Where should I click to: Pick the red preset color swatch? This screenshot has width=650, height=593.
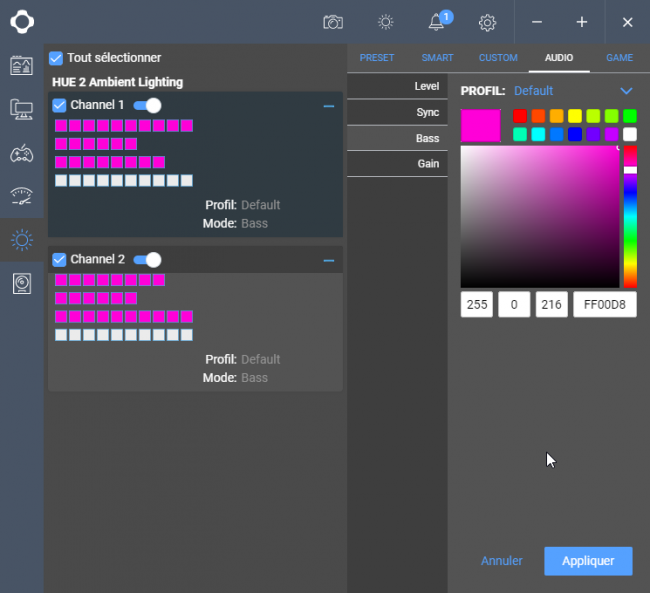pos(520,116)
